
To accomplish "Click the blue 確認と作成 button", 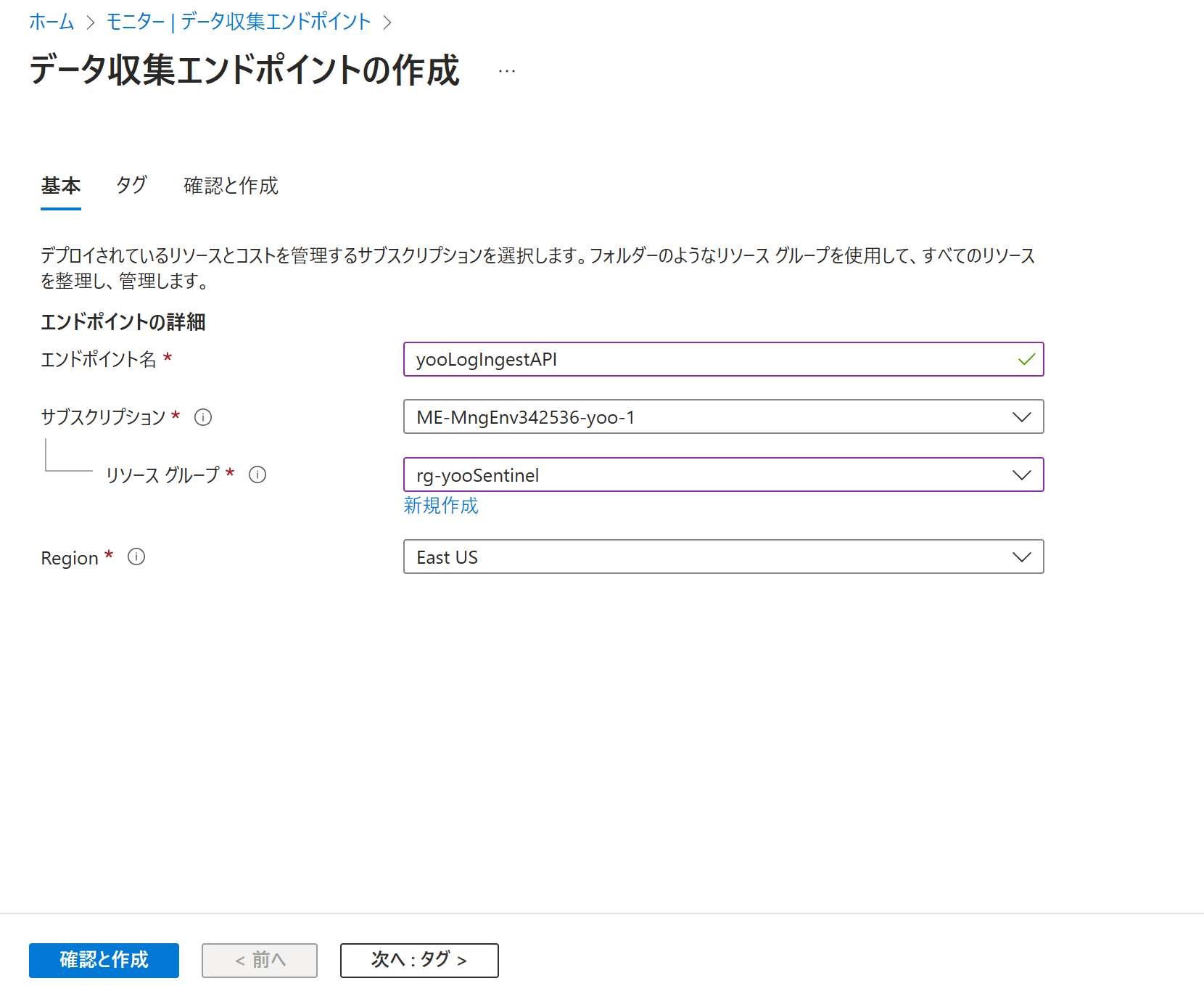I will point(104,960).
